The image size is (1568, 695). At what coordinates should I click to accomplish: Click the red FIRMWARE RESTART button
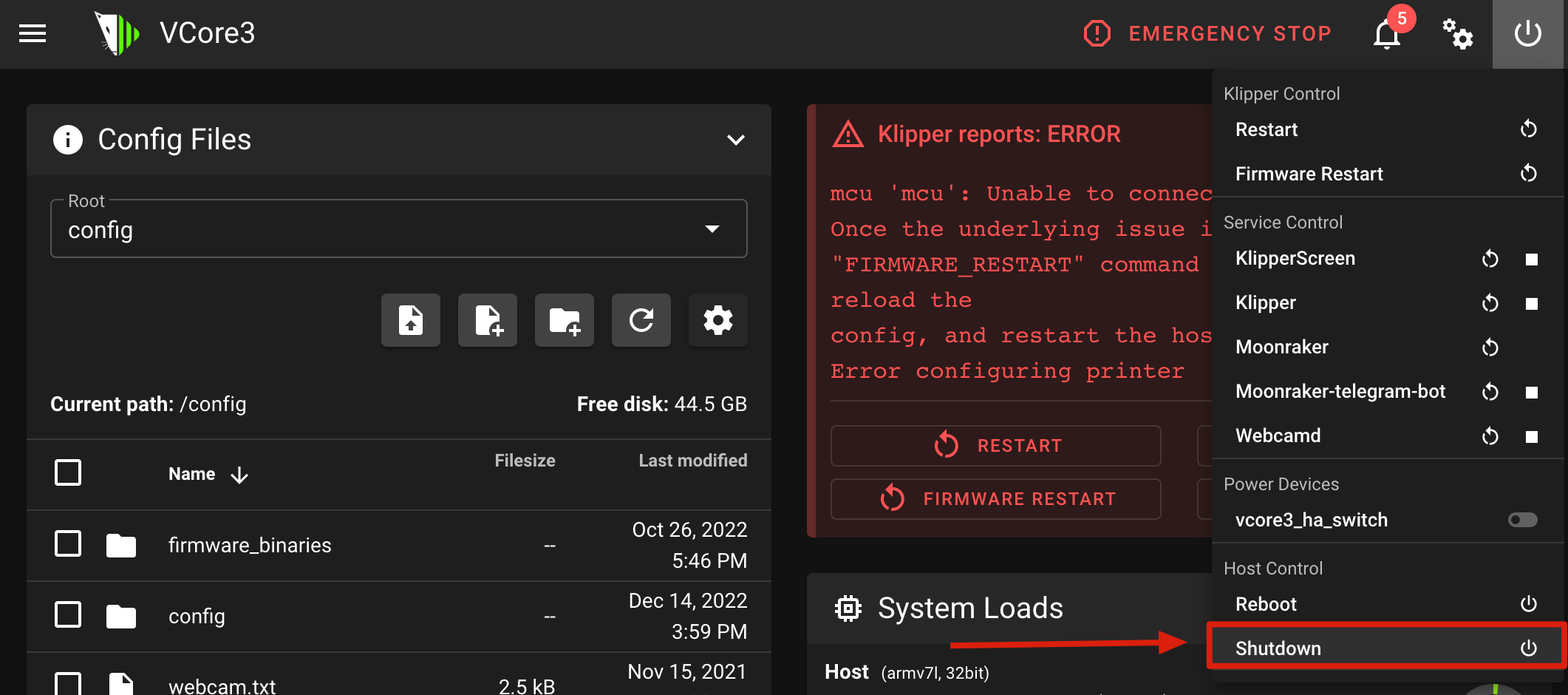click(x=995, y=499)
